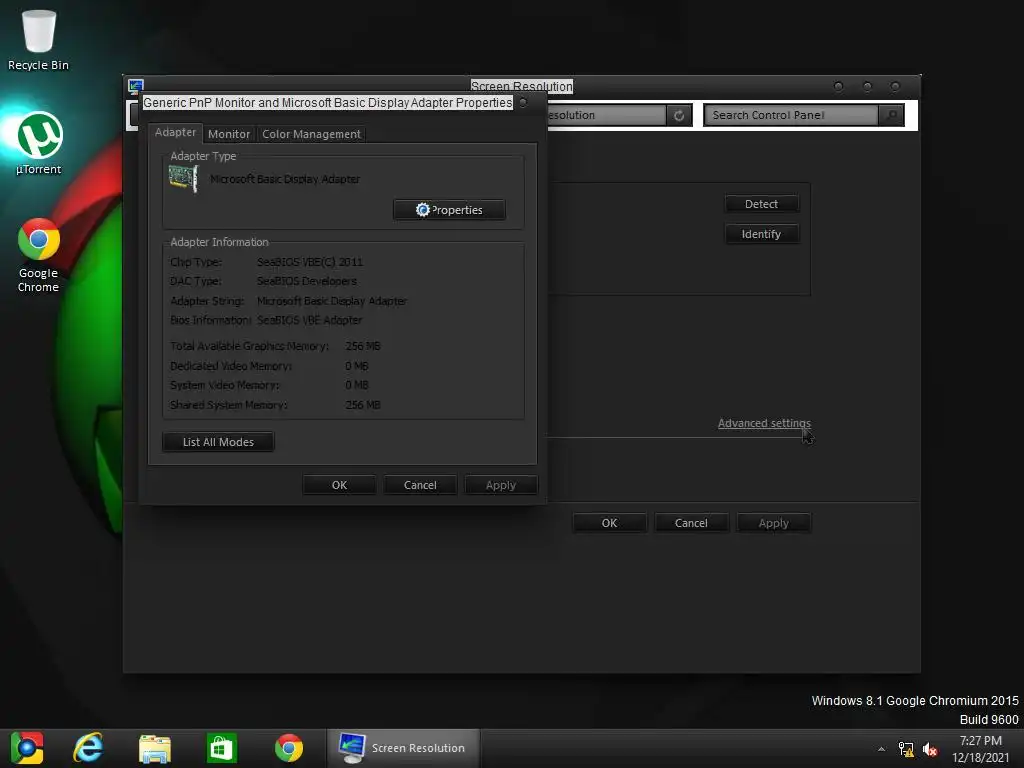Open the Advanced settings link
This screenshot has width=1024, height=768.
click(x=764, y=423)
